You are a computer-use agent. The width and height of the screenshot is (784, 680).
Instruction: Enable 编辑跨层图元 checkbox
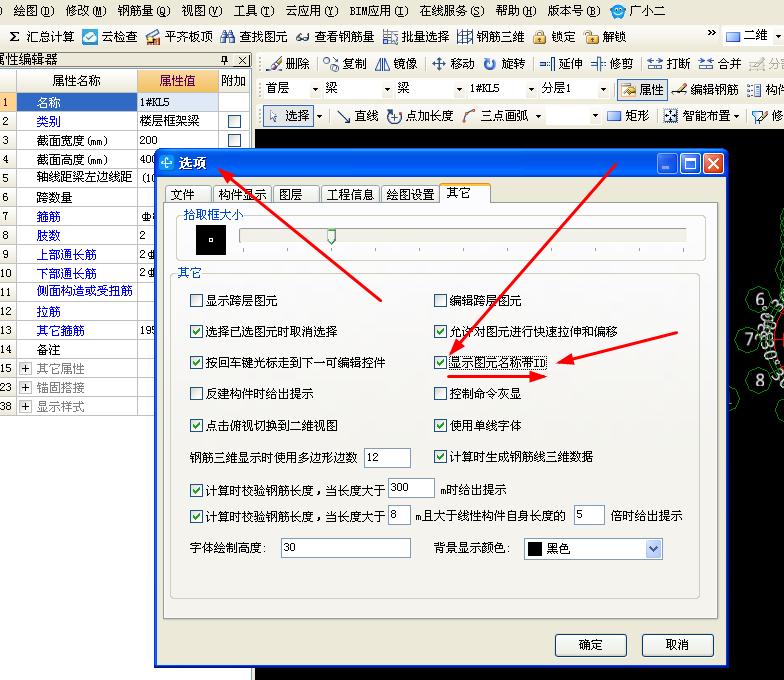[440, 300]
